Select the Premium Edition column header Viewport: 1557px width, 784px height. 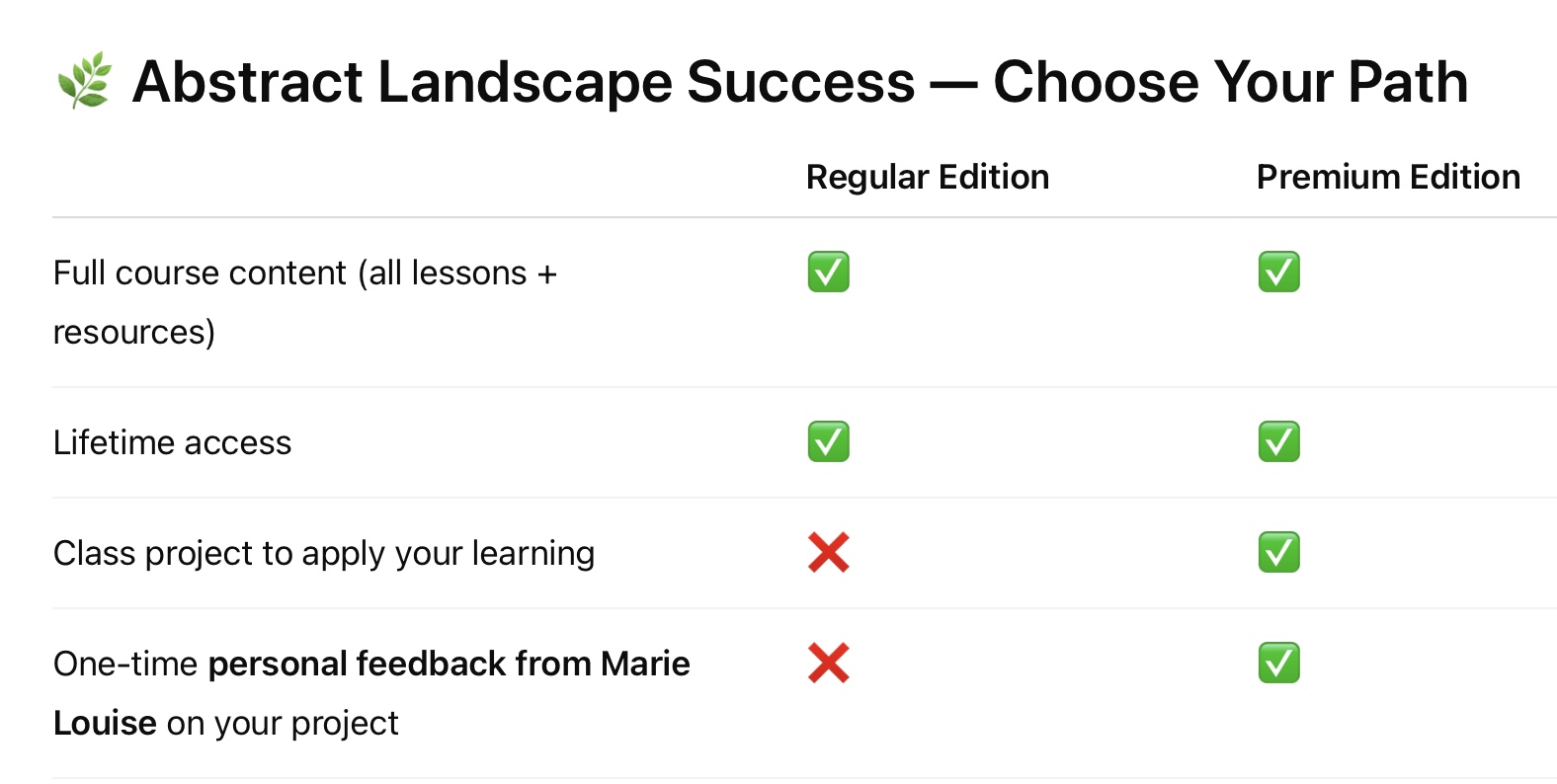[1387, 177]
